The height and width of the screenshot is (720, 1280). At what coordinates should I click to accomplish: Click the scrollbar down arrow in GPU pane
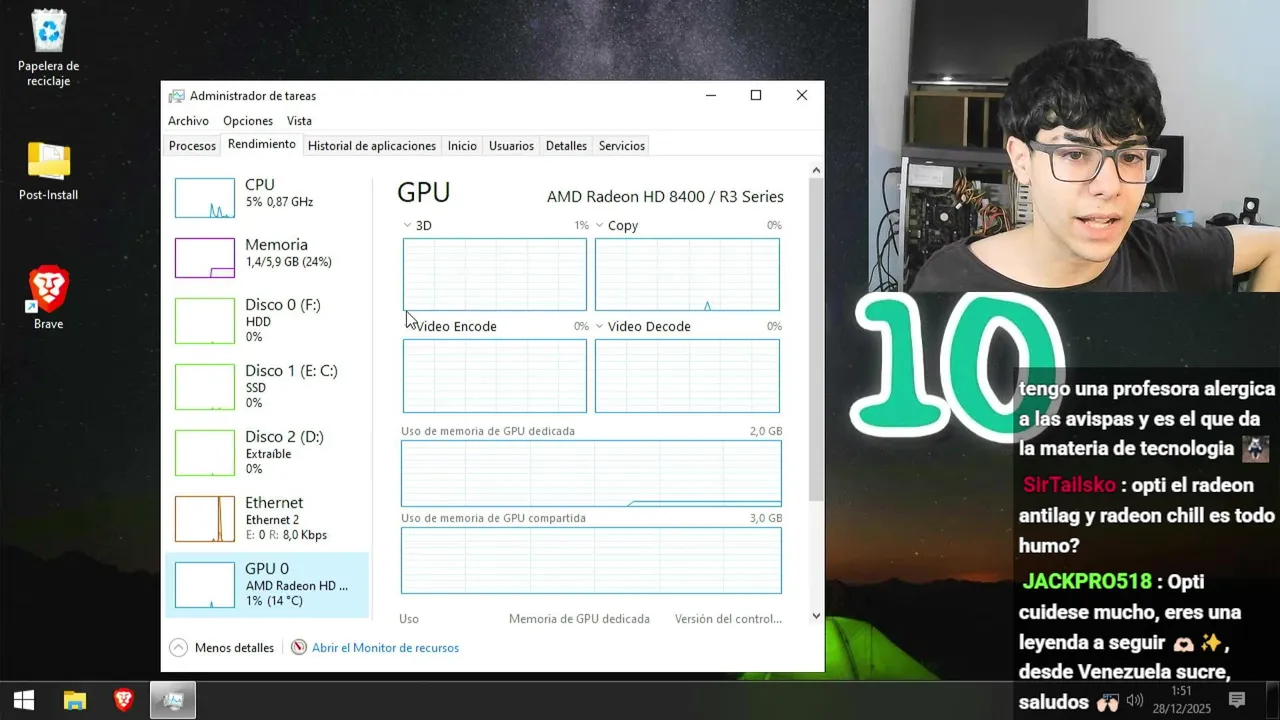click(x=816, y=616)
